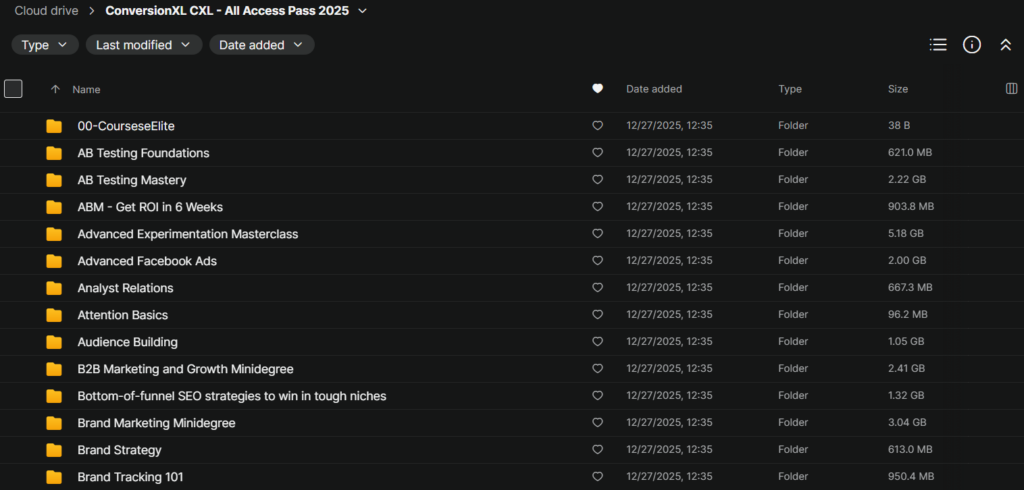Tick the select all checkbox
Image resolution: width=1024 pixels, height=490 pixels.
[x=13, y=89]
